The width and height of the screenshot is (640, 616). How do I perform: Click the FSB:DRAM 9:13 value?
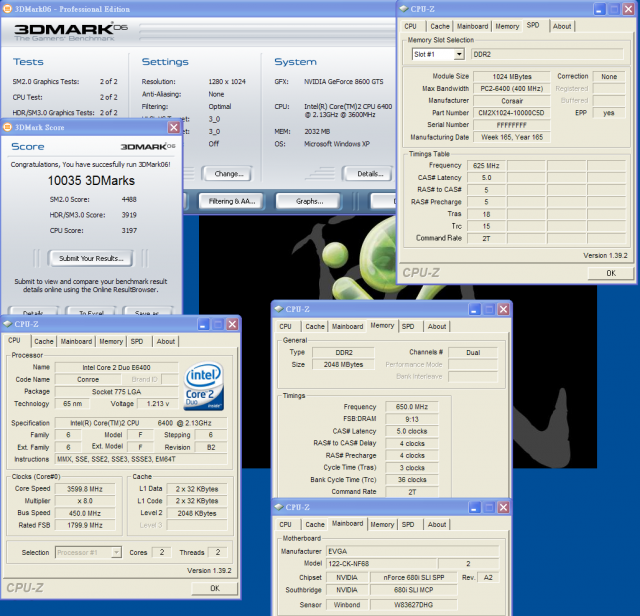(x=411, y=419)
